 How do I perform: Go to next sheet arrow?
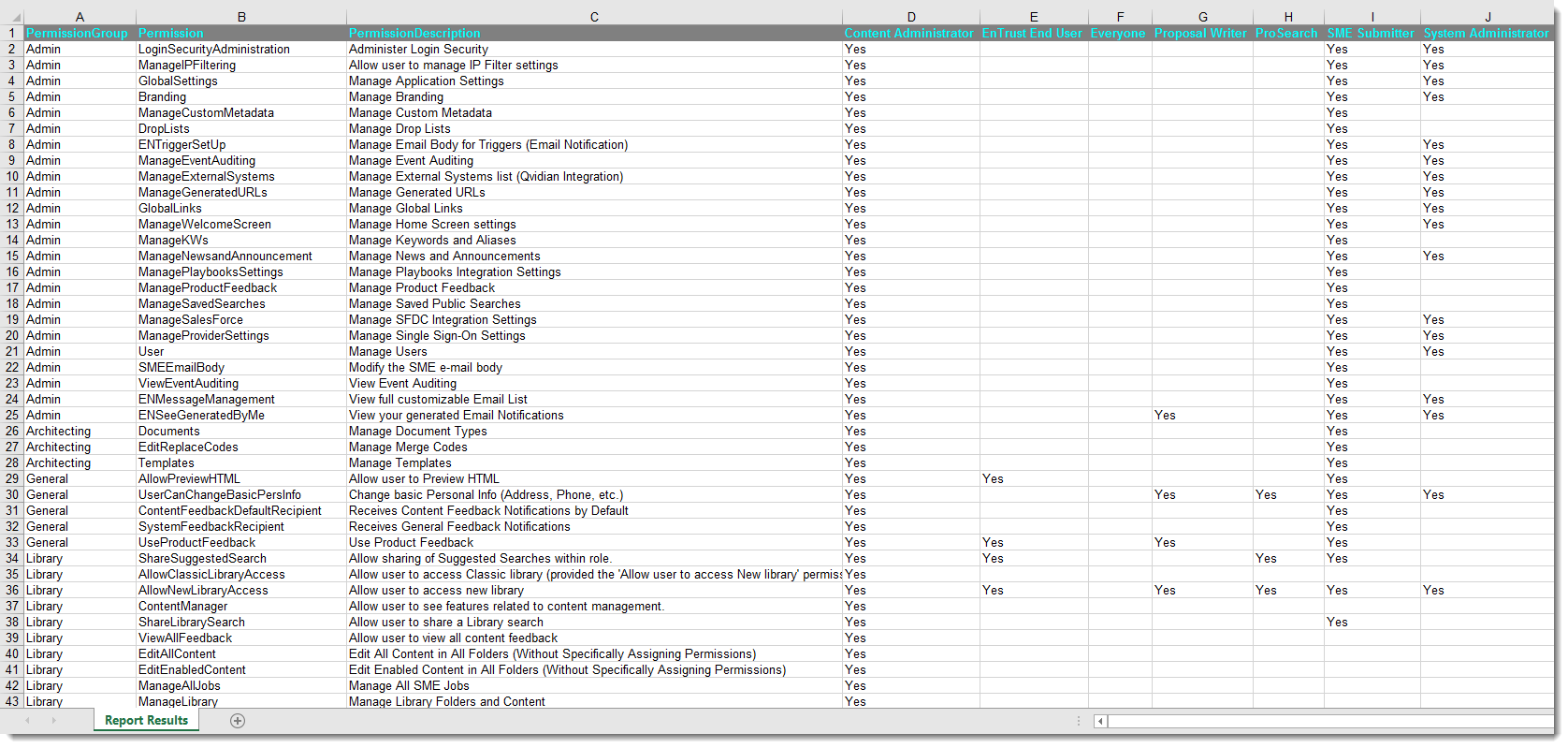coord(53,721)
